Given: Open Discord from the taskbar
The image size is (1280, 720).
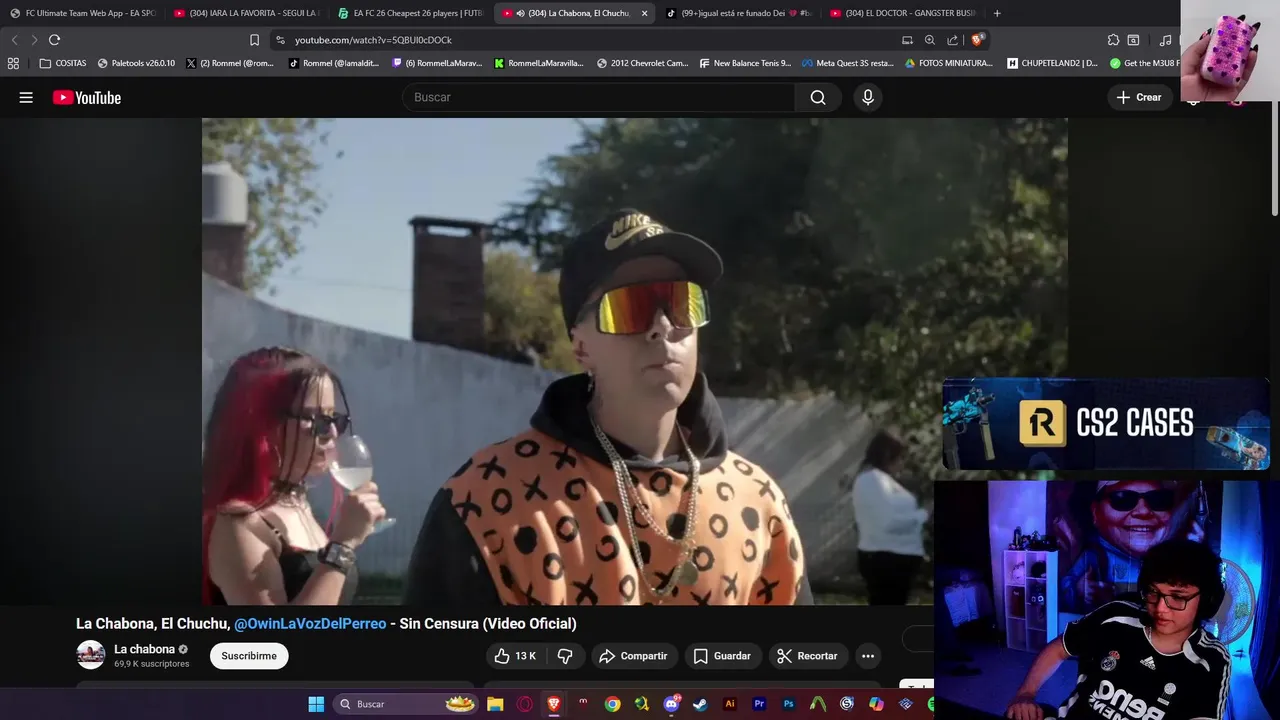Looking at the screenshot, I should pos(671,704).
